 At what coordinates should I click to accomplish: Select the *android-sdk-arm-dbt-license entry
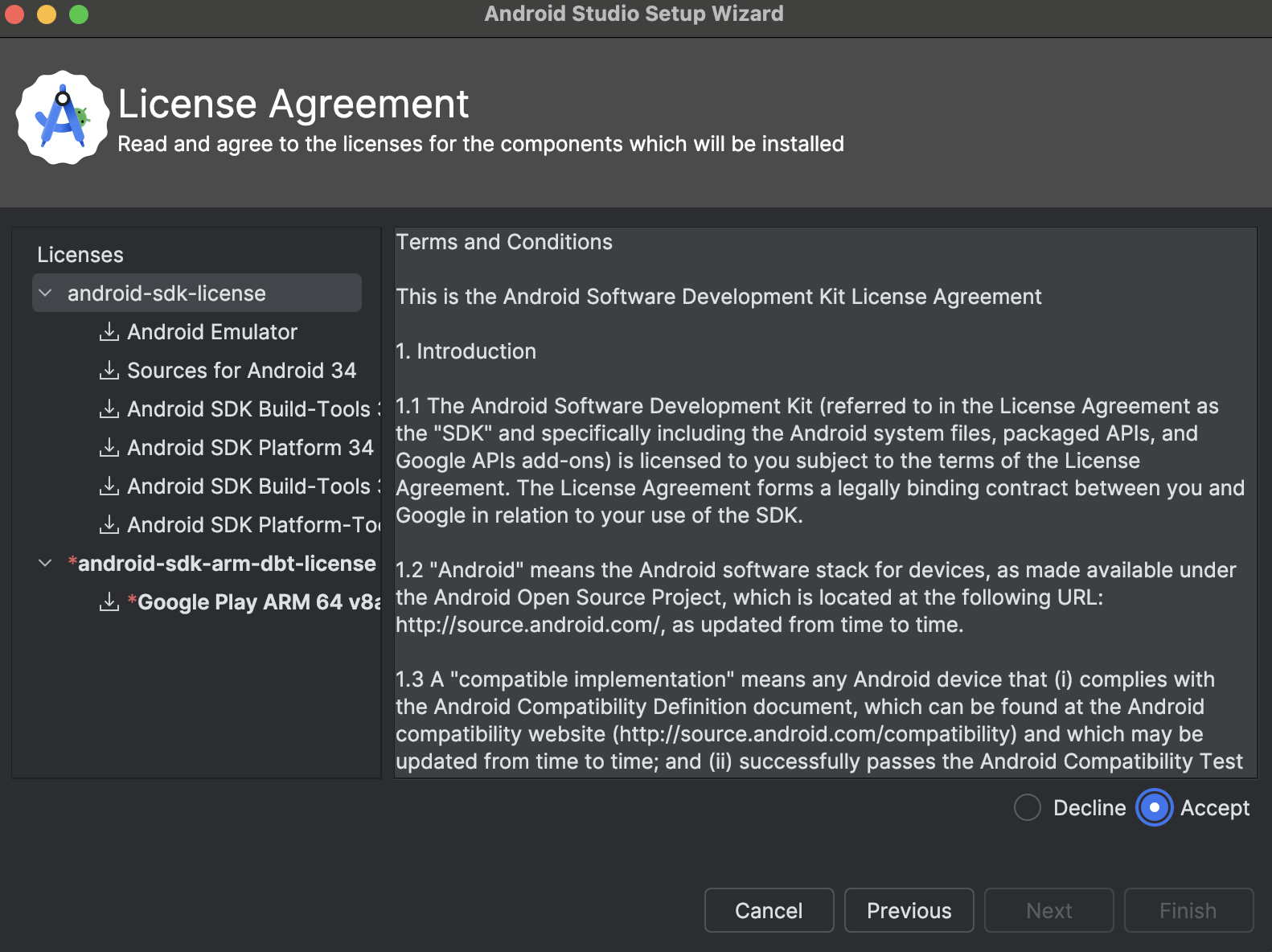point(222,564)
